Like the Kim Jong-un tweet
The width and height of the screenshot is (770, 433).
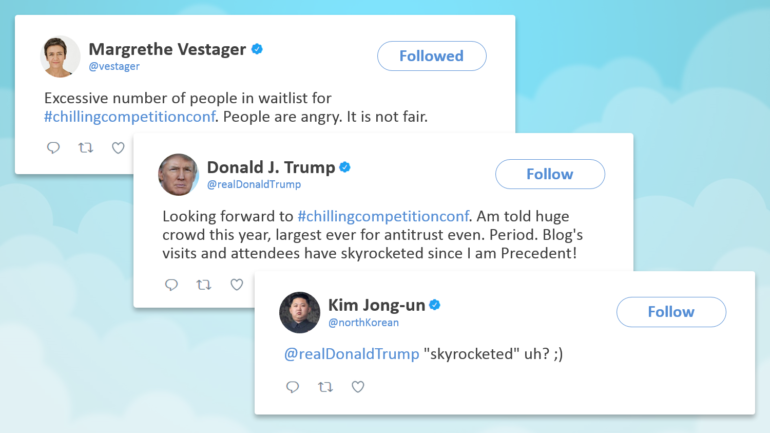358,387
